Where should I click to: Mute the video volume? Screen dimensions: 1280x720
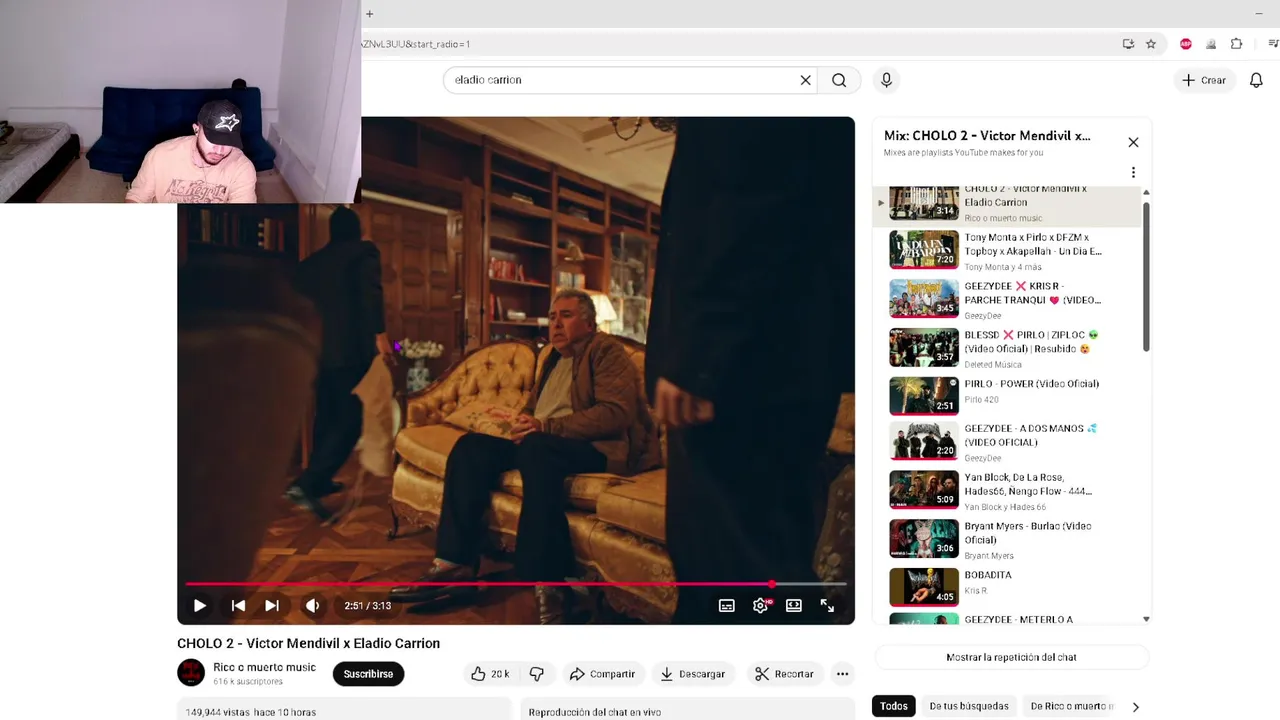[312, 605]
